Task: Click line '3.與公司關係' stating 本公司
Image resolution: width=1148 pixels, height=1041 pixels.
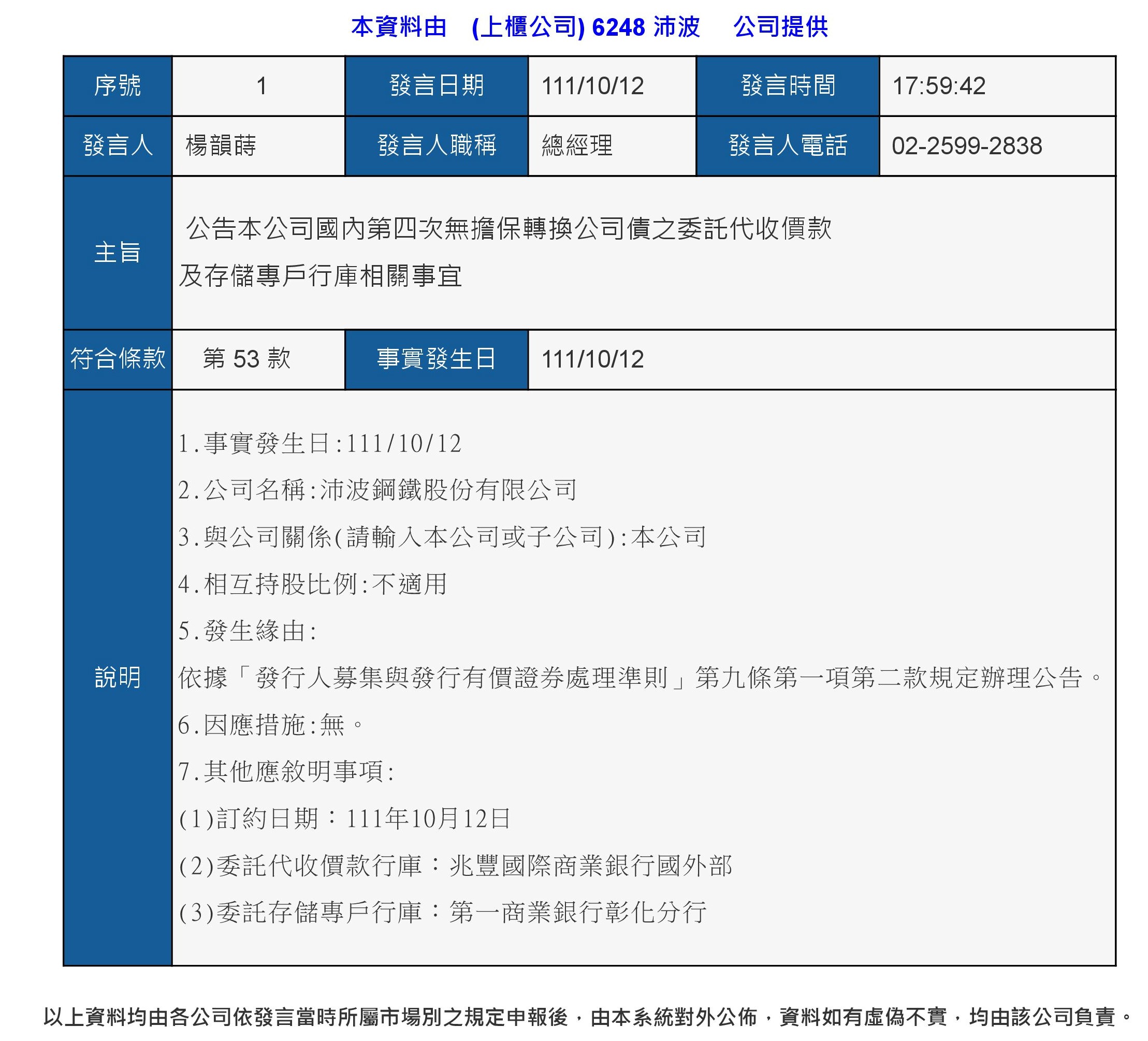Action: click(442, 537)
